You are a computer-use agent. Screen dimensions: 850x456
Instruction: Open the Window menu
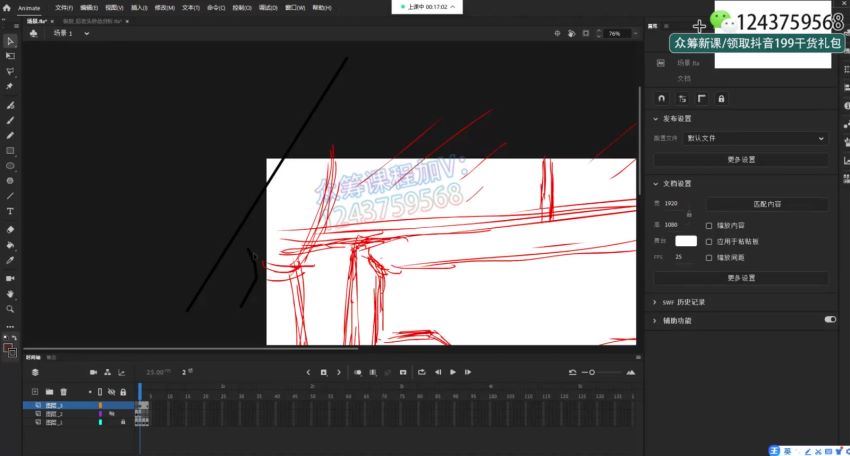pyautogui.click(x=295, y=8)
